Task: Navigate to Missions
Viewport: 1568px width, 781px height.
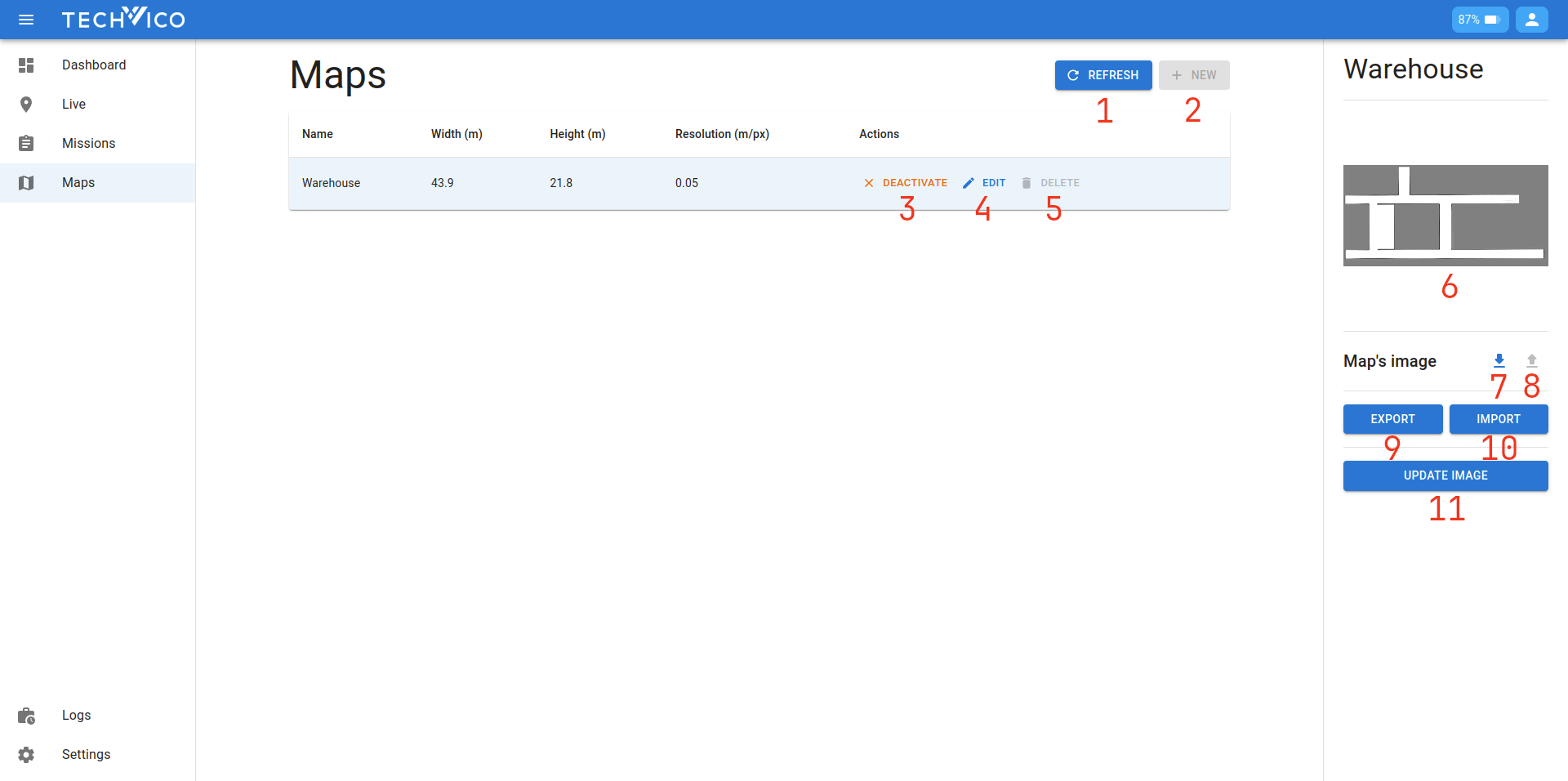Action: coord(98,144)
